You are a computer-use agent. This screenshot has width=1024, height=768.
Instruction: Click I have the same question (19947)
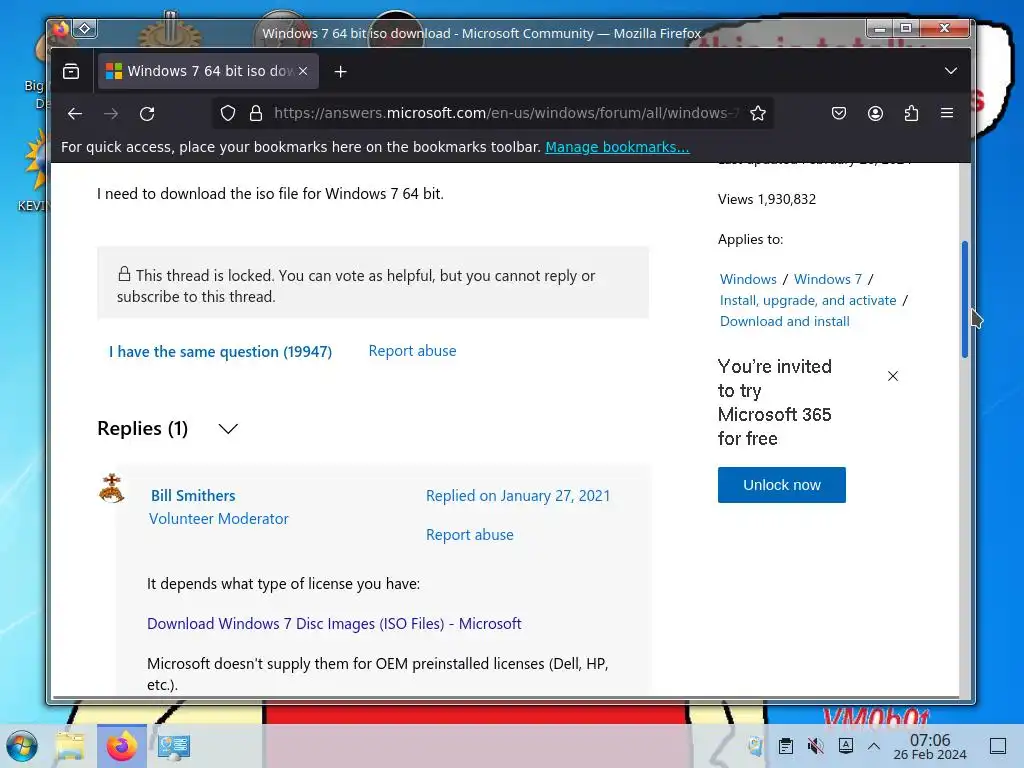click(220, 351)
